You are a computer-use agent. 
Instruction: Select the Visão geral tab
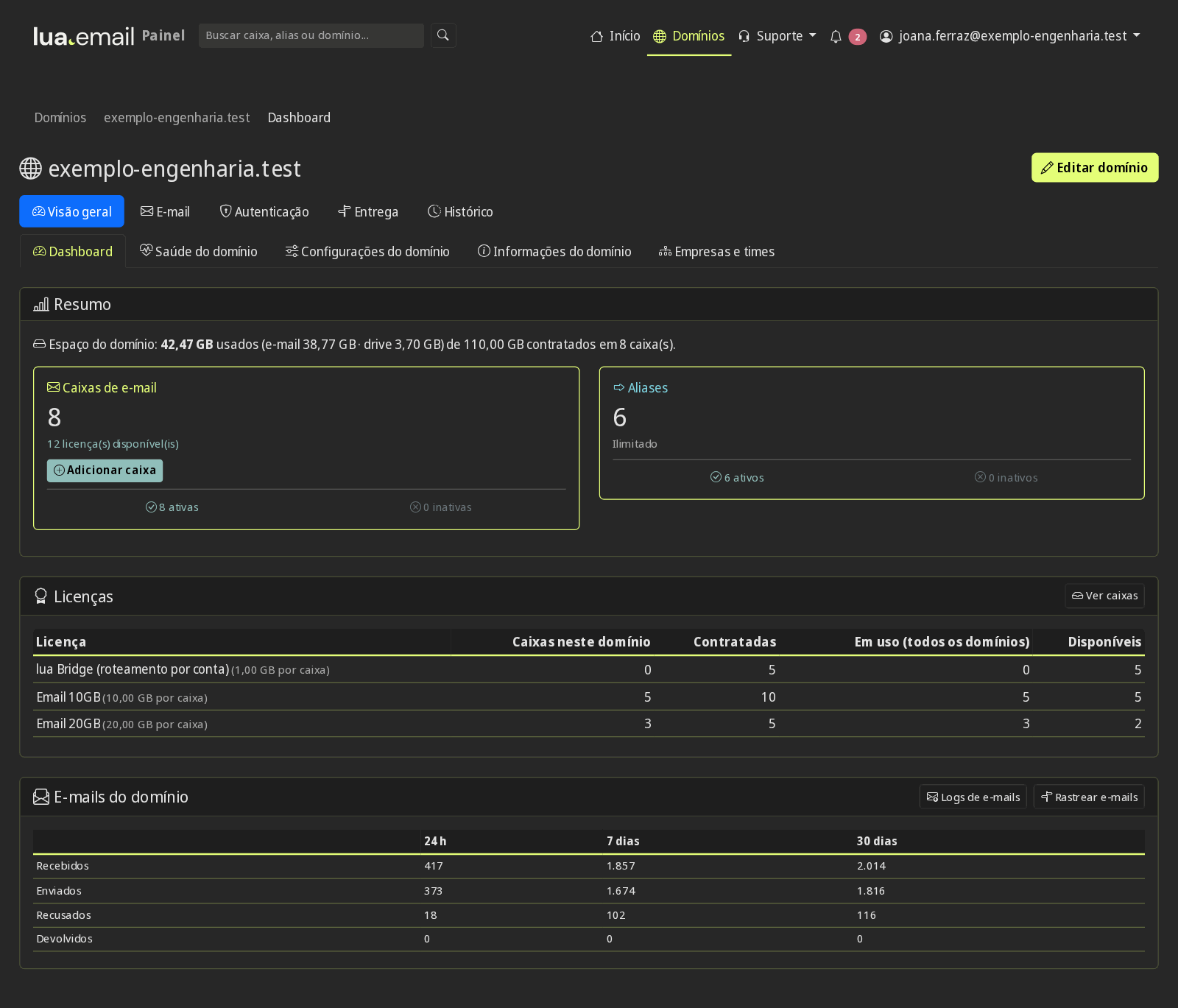[x=72, y=212]
